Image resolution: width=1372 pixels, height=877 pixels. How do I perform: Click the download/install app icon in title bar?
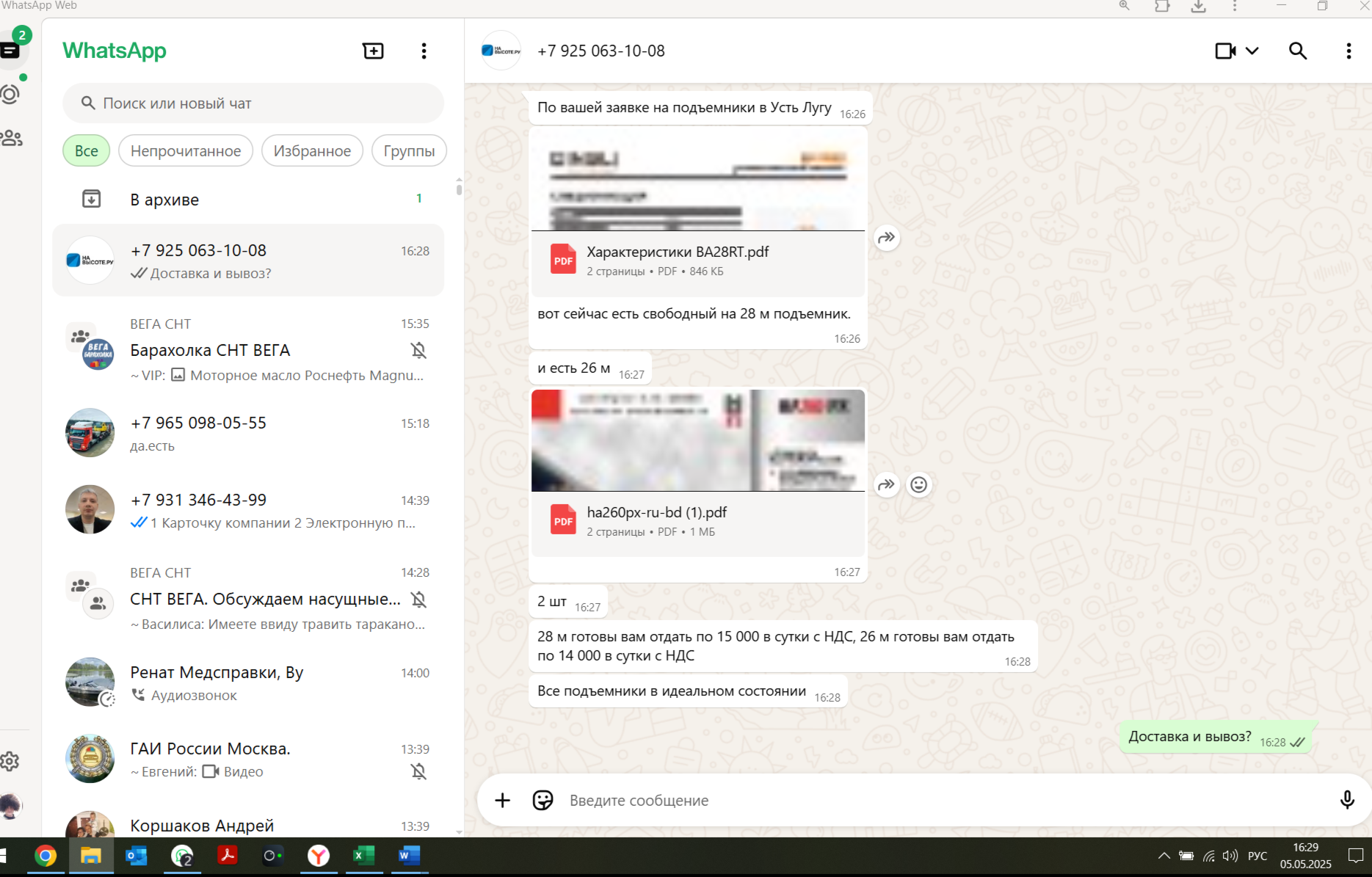(x=1198, y=6)
